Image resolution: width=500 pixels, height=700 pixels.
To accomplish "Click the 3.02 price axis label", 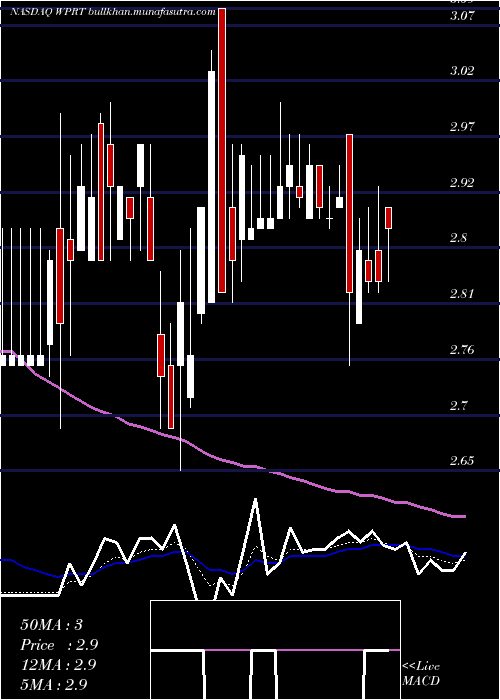I will [462, 71].
